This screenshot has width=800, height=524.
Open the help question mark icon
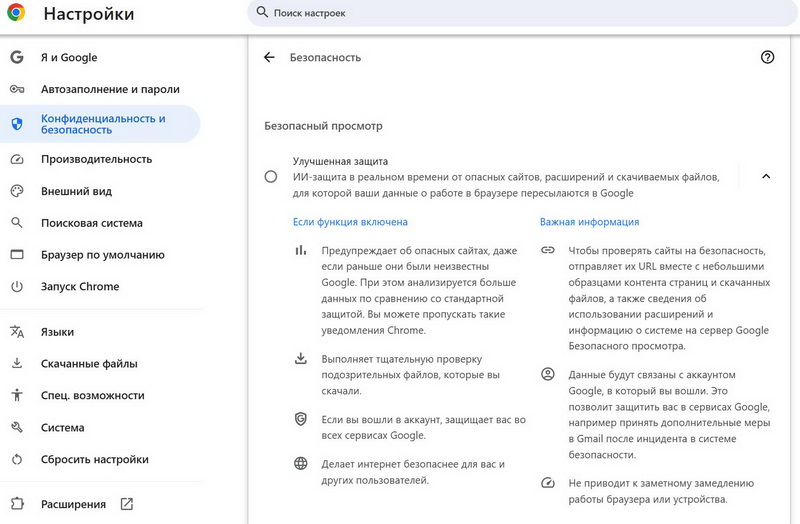[767, 58]
